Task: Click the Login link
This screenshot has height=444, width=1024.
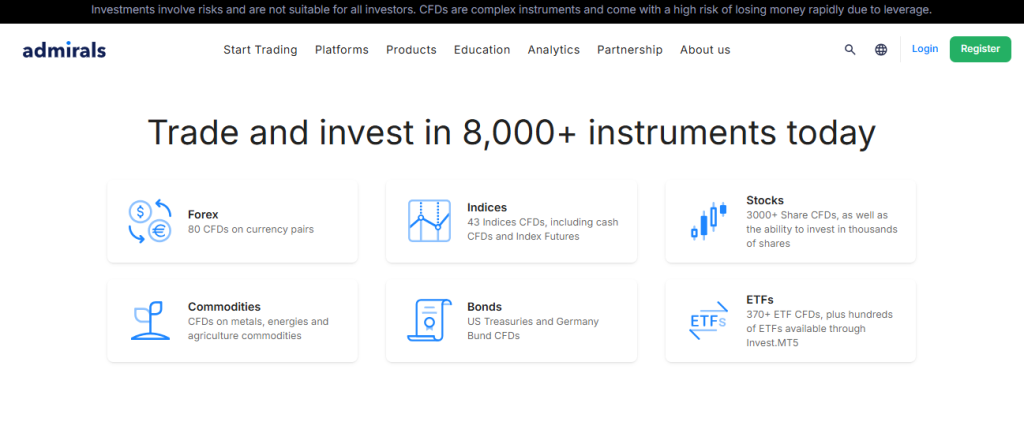Action: tap(925, 49)
